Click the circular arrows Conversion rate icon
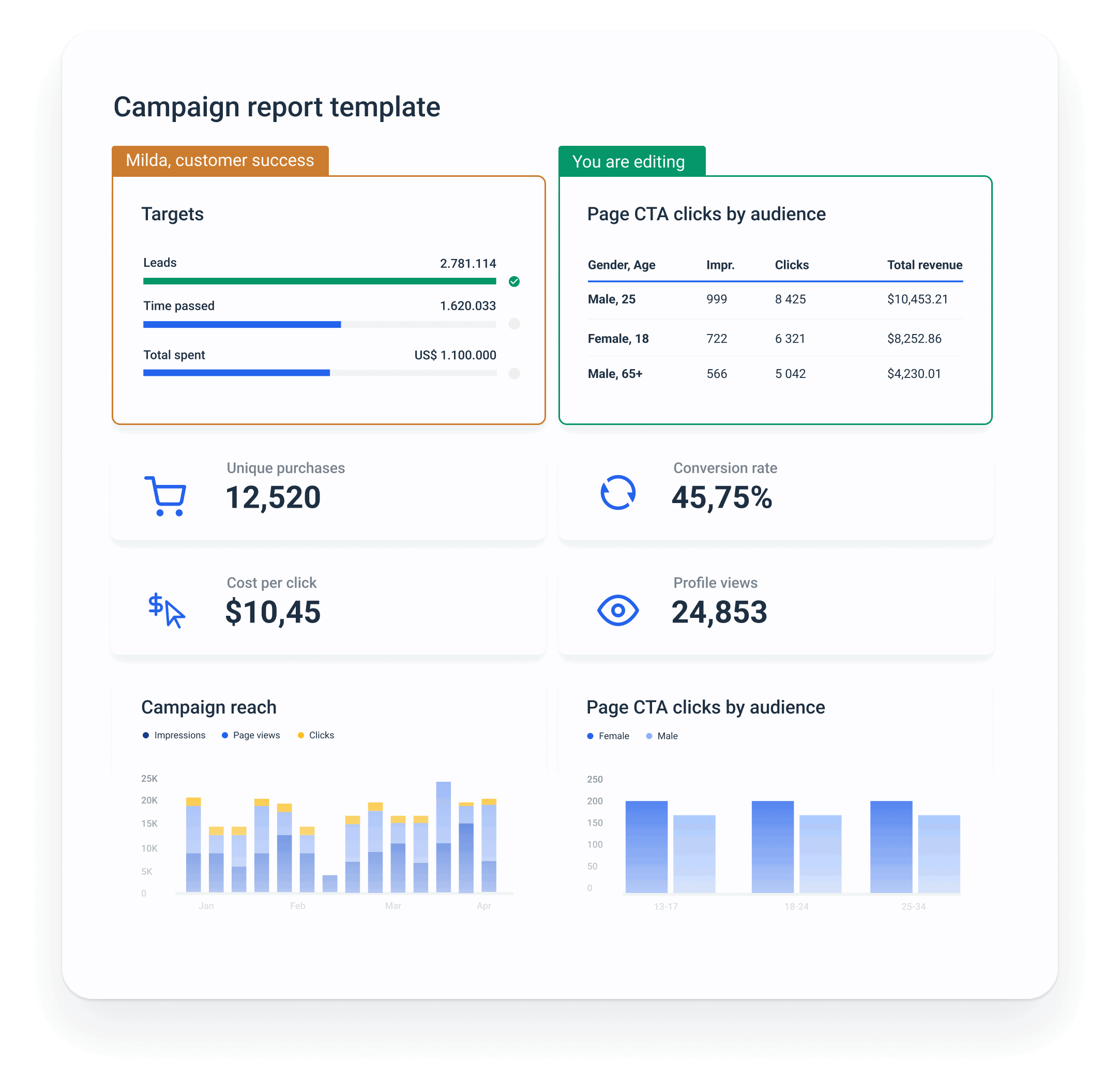This screenshot has height=1092, width=1120. [x=617, y=493]
